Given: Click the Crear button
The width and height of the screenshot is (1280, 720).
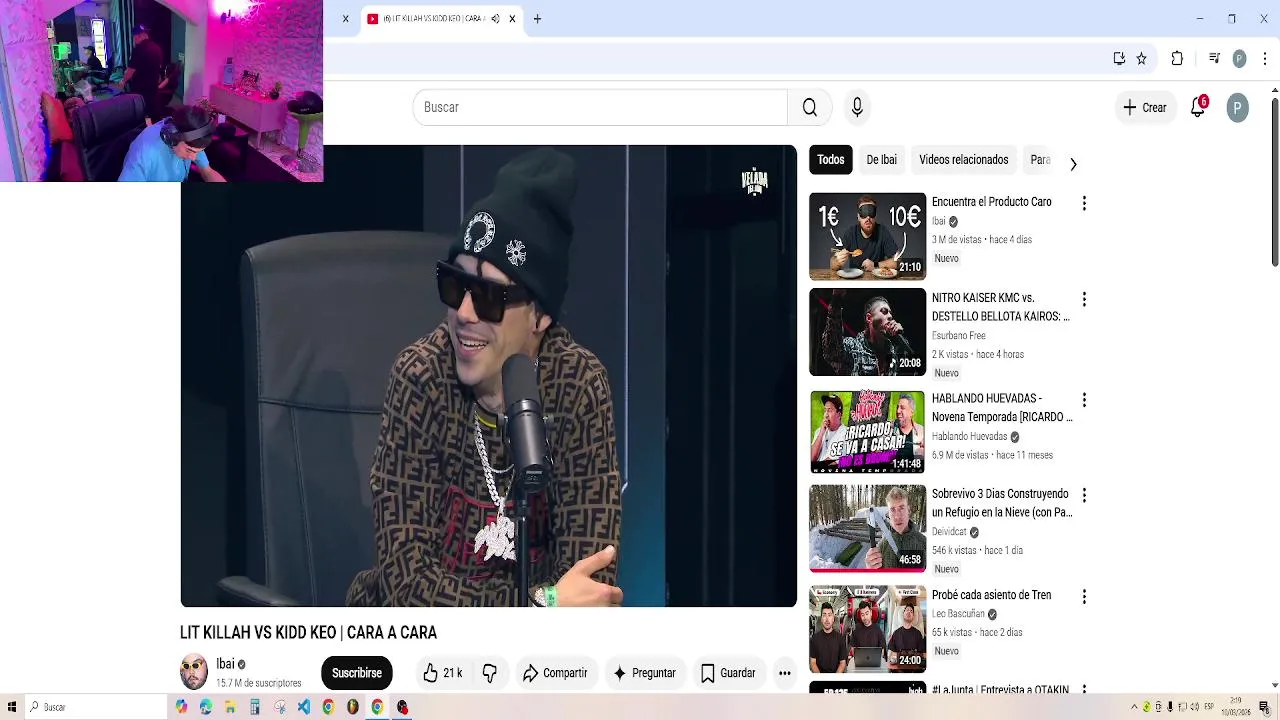Looking at the screenshot, I should pyautogui.click(x=1144, y=107).
